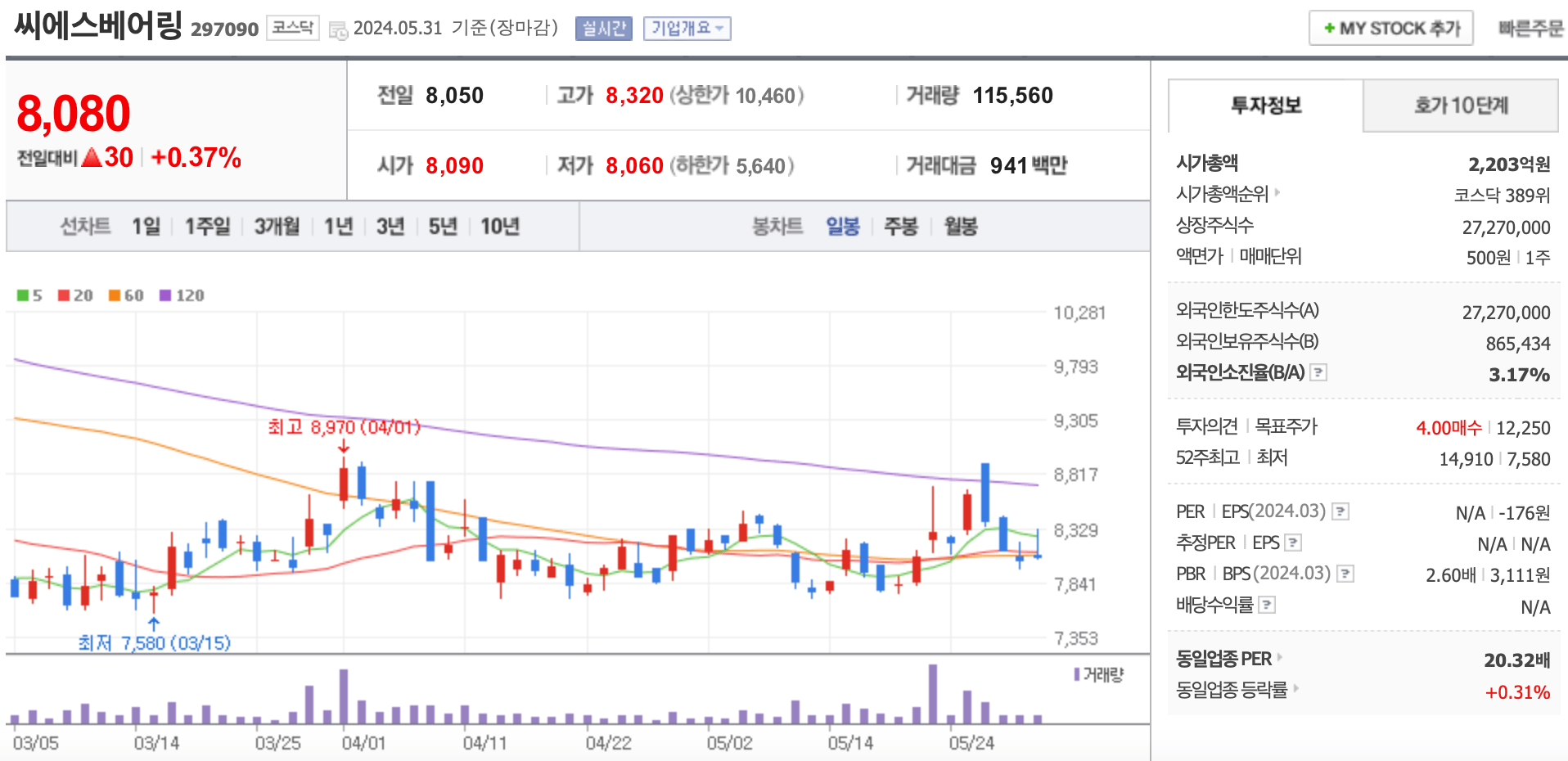Click the stock code 297090
The image size is (1568, 761).
[224, 29]
